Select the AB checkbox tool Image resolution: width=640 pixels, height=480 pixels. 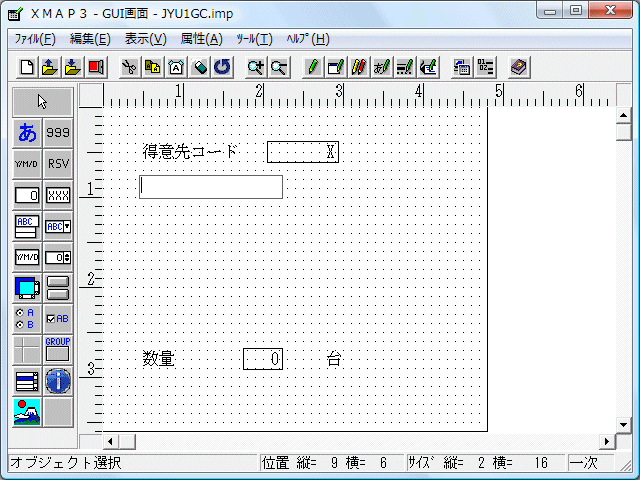(58, 319)
